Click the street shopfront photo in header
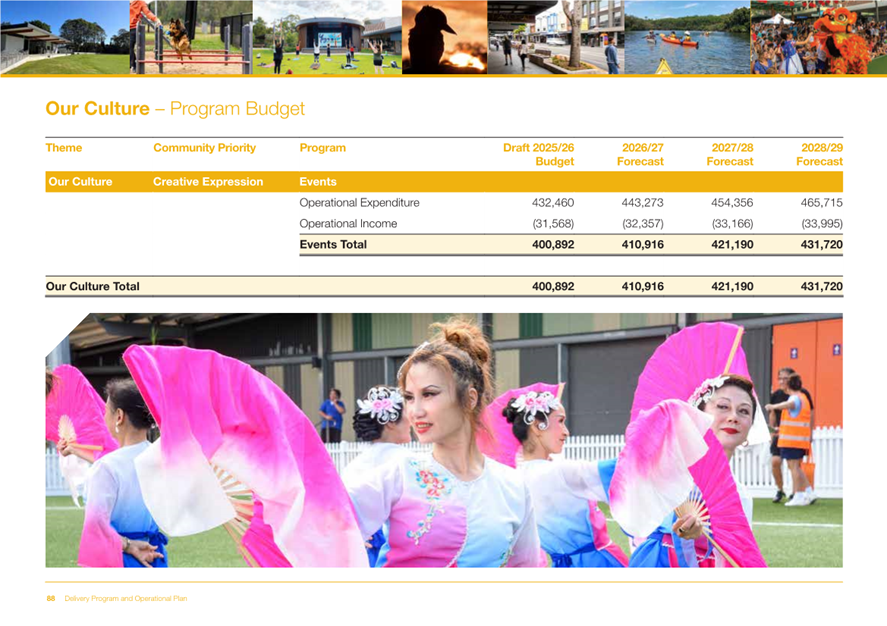Viewport: 887px width, 626px height. [555, 37]
